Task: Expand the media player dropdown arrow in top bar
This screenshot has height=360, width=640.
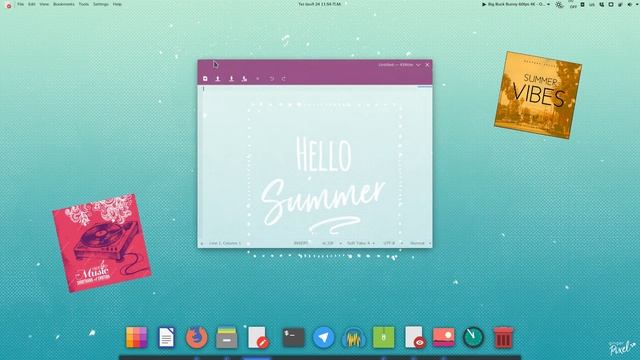Action: coord(548,4)
